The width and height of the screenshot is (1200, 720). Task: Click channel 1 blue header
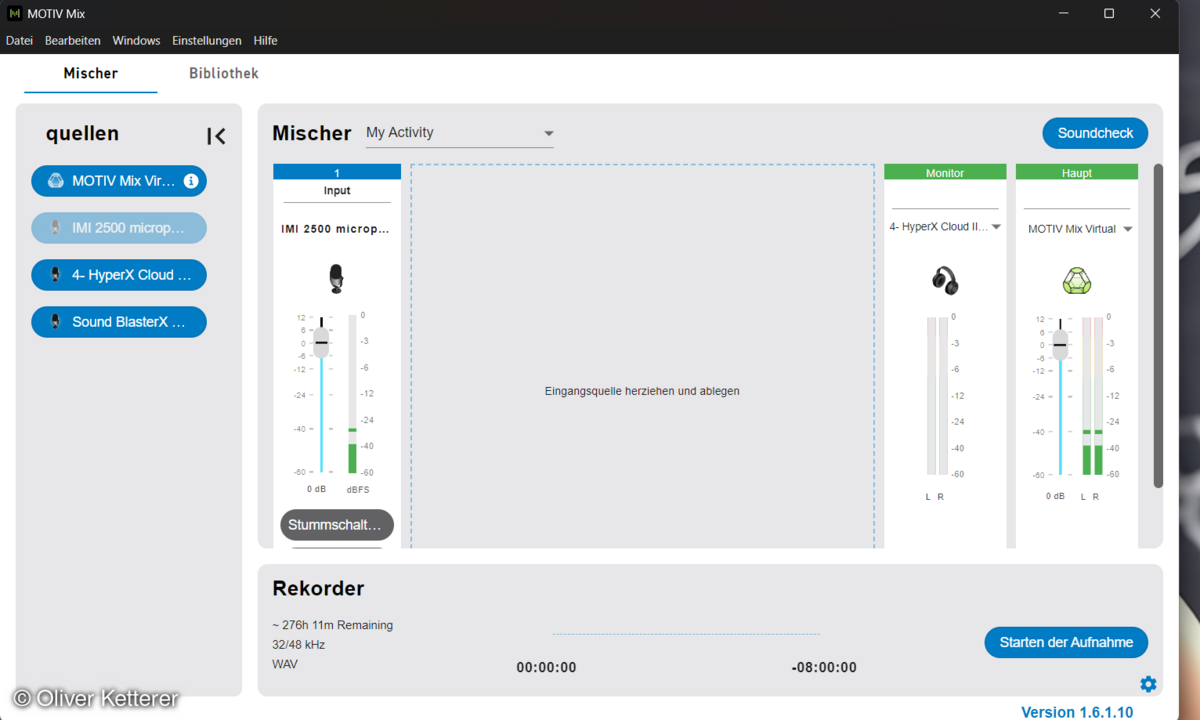[x=337, y=172]
